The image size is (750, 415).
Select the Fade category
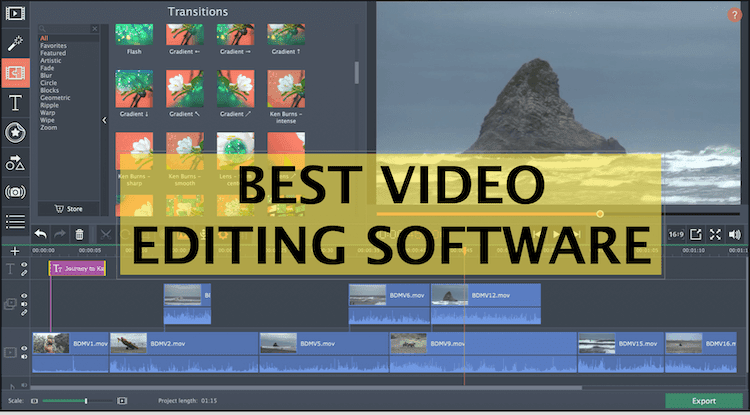(47, 68)
